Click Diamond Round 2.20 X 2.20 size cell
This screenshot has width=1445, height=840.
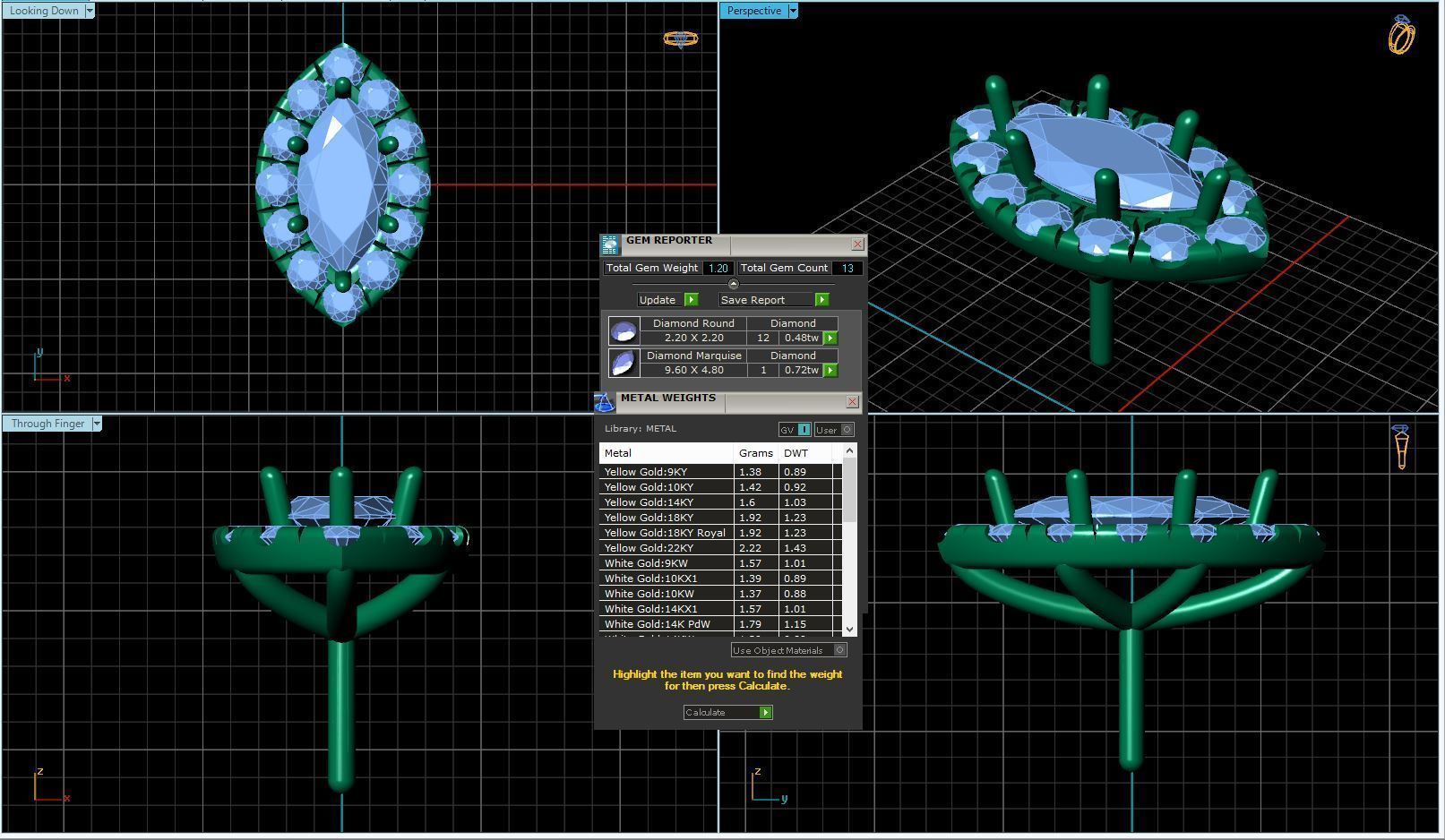[693, 339]
